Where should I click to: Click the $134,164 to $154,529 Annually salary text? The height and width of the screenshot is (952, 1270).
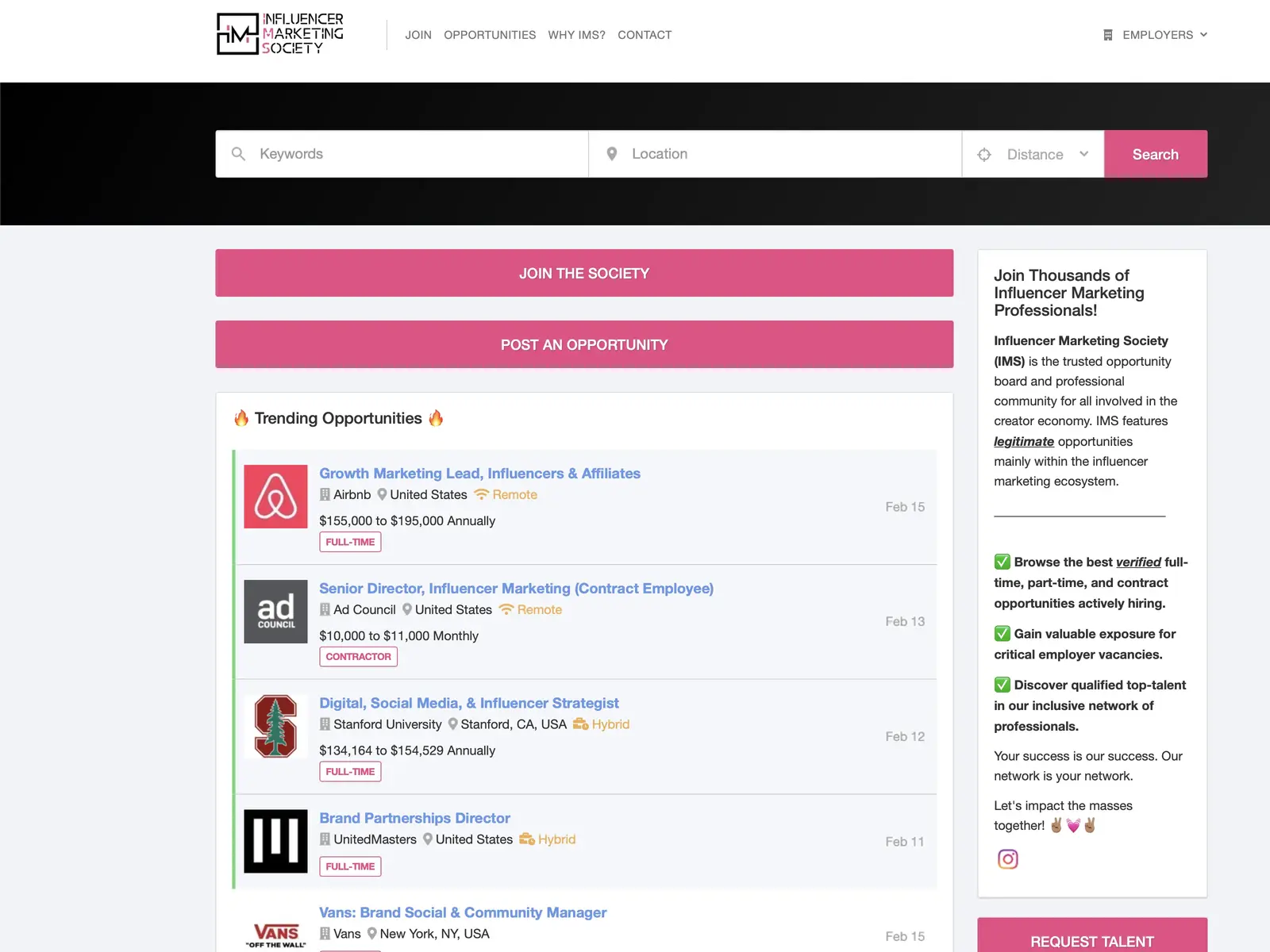(x=407, y=750)
